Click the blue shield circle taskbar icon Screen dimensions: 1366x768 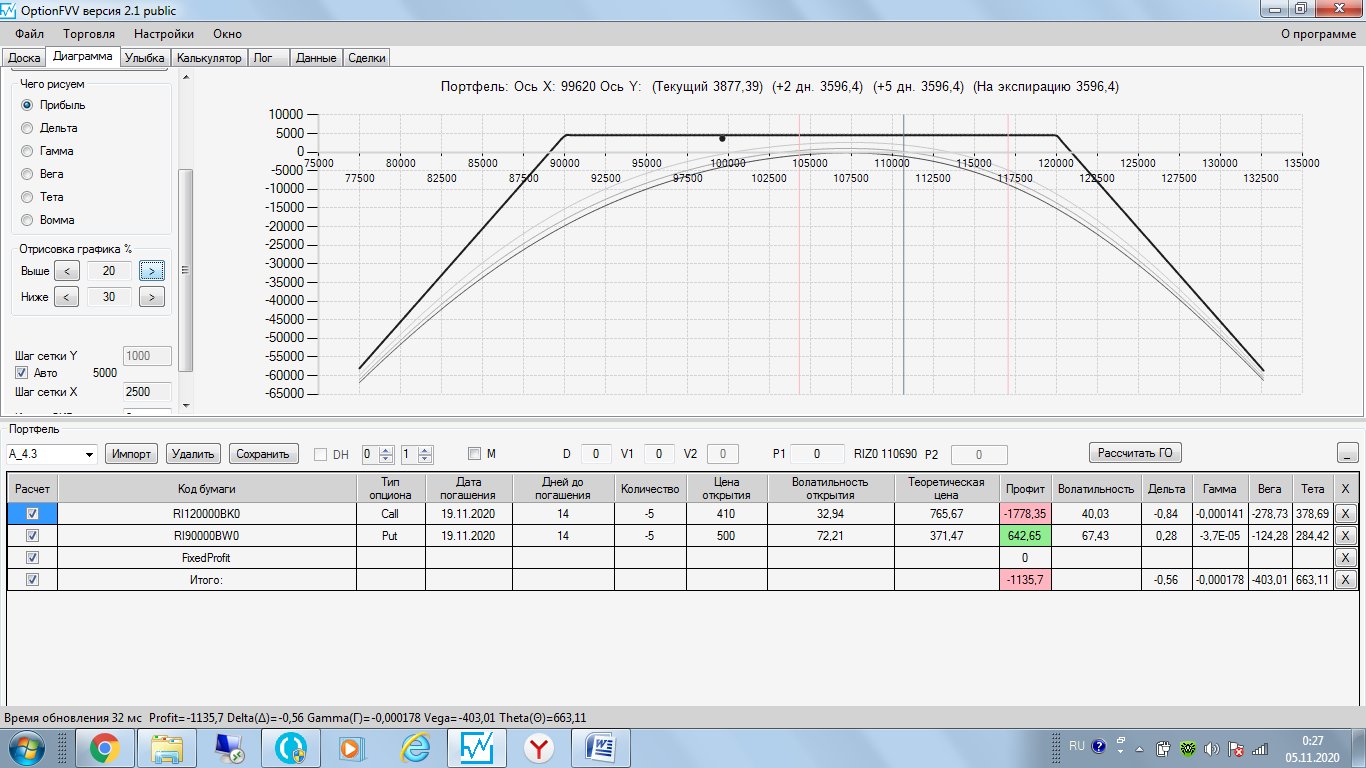click(x=290, y=747)
